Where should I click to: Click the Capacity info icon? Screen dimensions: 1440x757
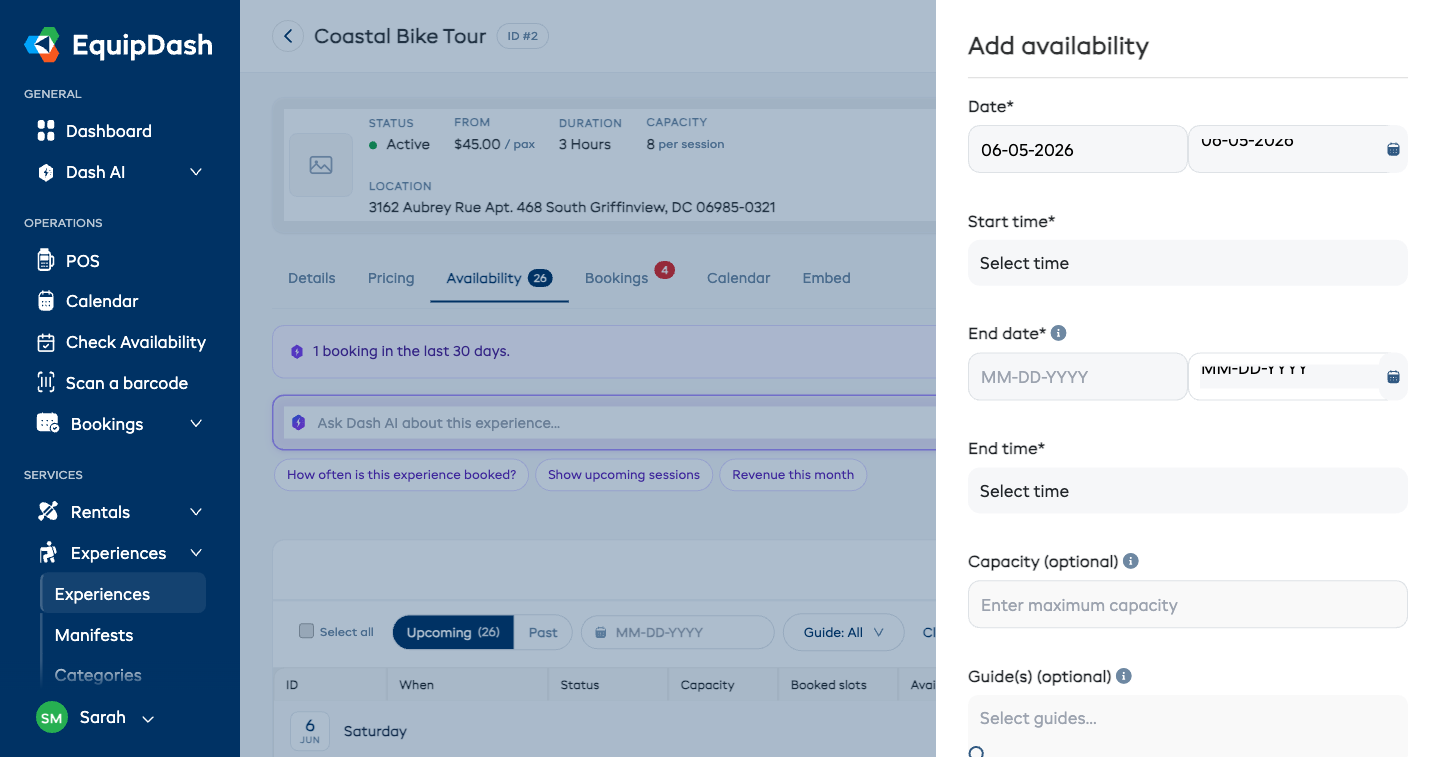point(1131,561)
